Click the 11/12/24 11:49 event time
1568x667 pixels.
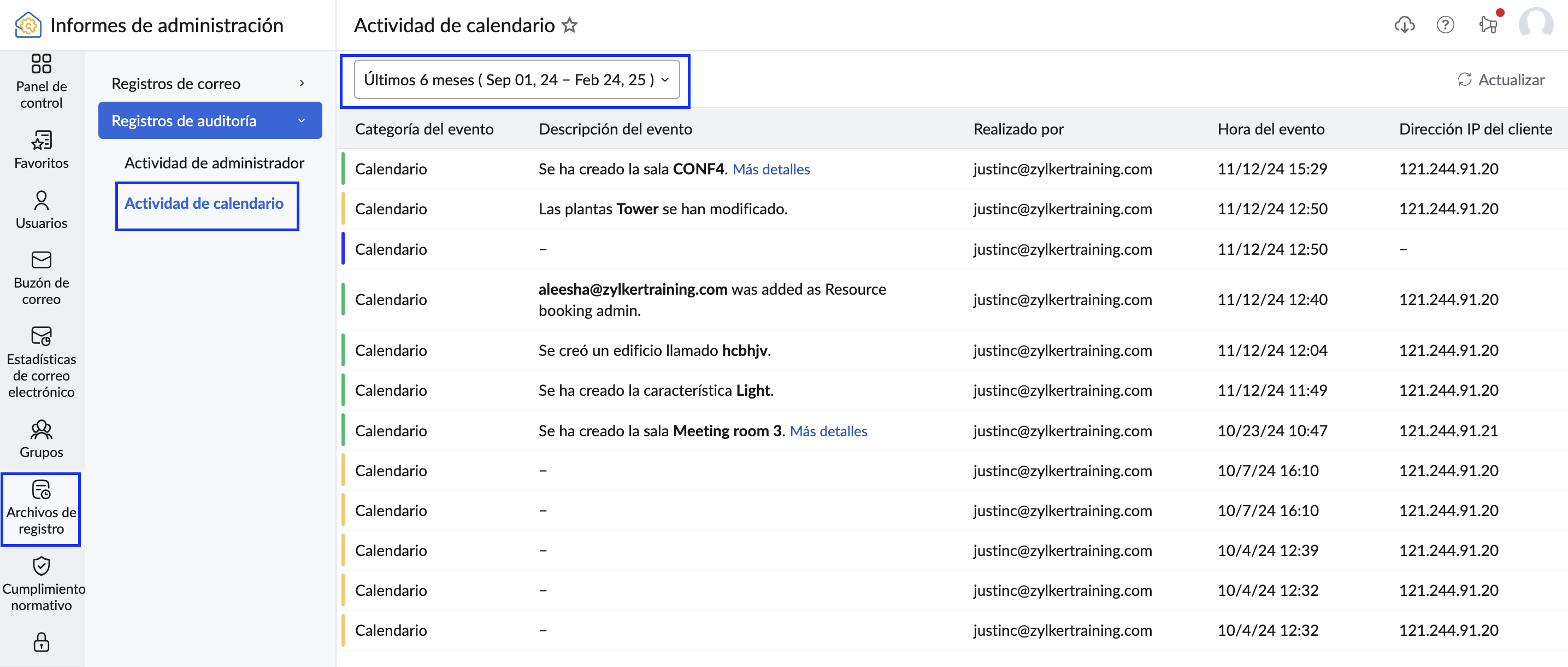(1272, 390)
